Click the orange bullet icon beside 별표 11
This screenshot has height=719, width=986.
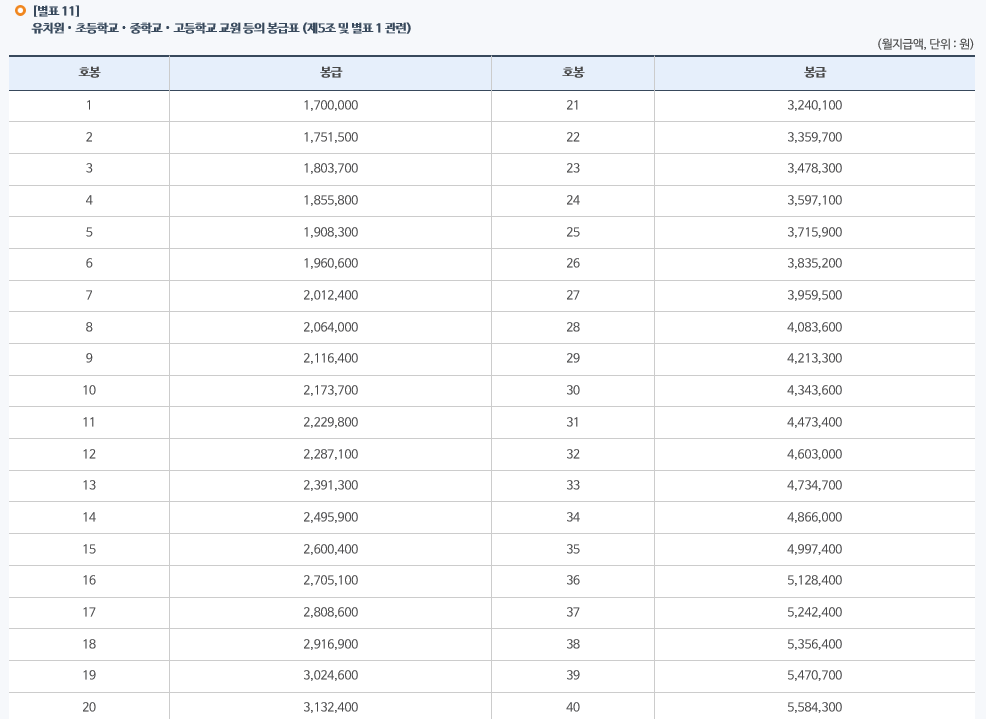20,11
